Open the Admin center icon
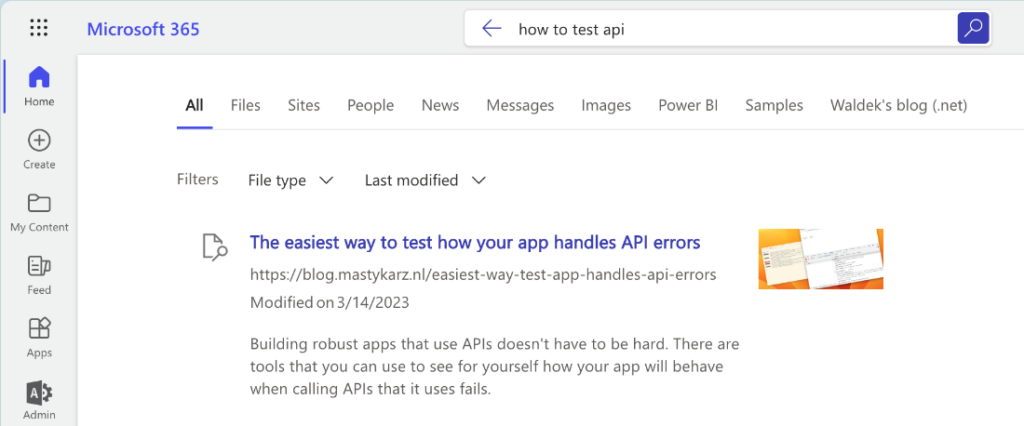The height and width of the screenshot is (426, 1024). [x=39, y=392]
